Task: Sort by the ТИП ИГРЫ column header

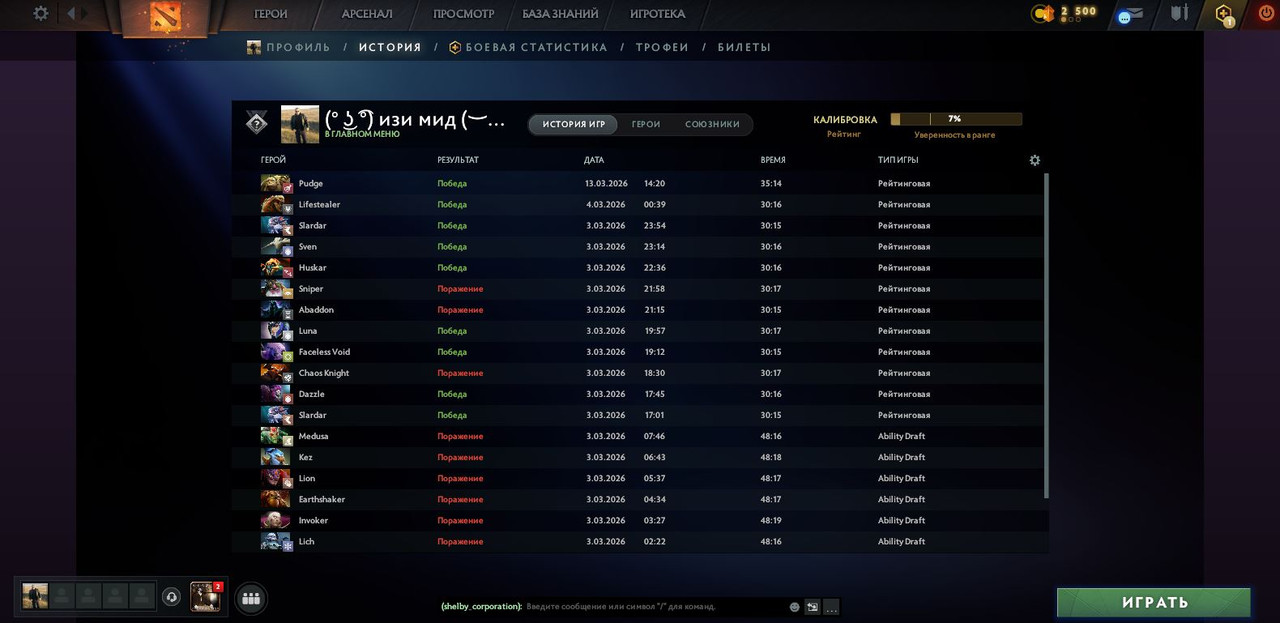Action: [x=898, y=160]
